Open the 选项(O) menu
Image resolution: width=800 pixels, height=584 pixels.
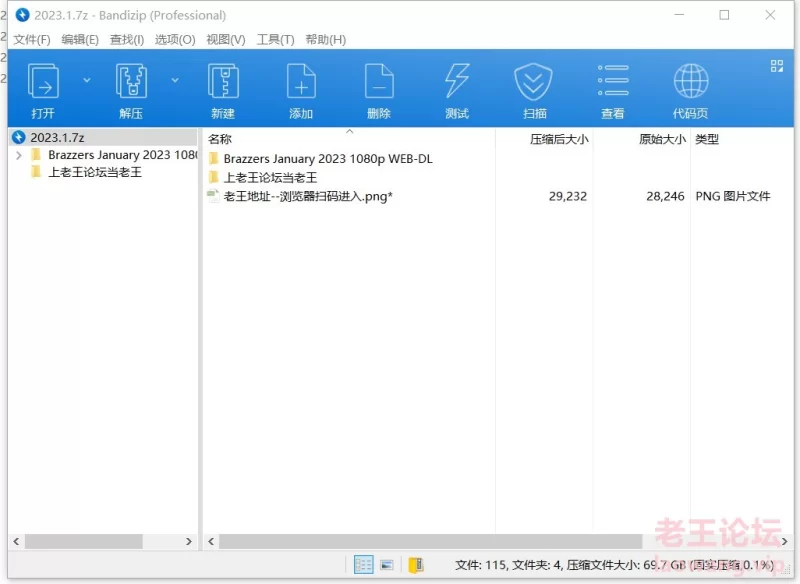(175, 39)
